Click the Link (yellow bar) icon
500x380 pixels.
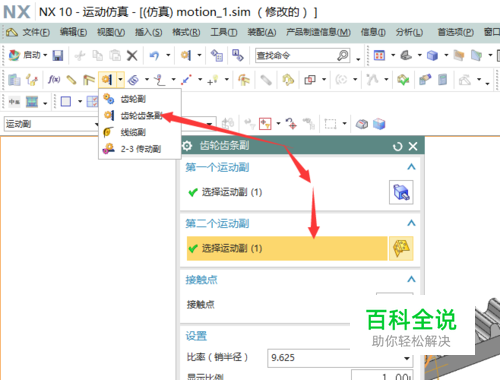(x=71, y=80)
